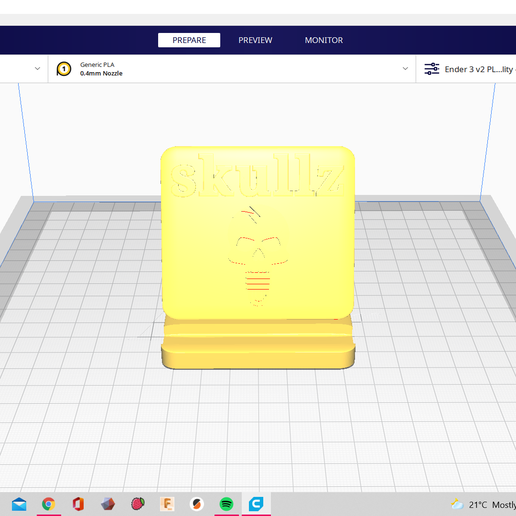Expand the Generic PLA material dropdown
Screen dimensions: 516x516
pos(405,69)
